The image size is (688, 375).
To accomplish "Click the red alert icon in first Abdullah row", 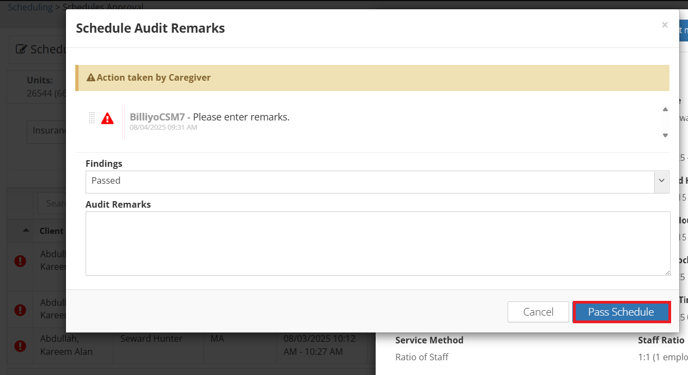I will [20, 261].
